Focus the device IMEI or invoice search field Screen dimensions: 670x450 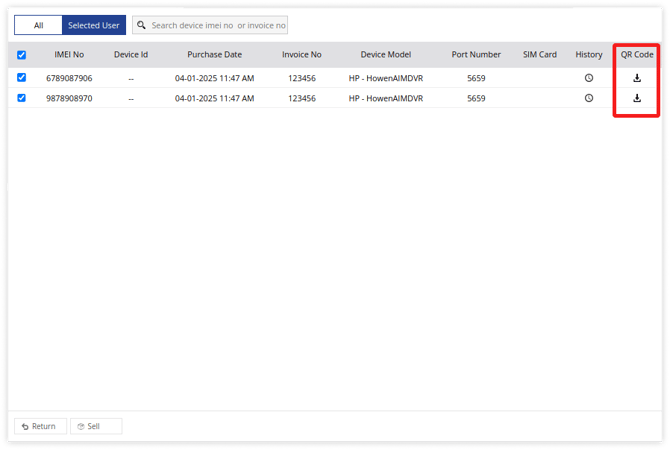[x=218, y=25]
